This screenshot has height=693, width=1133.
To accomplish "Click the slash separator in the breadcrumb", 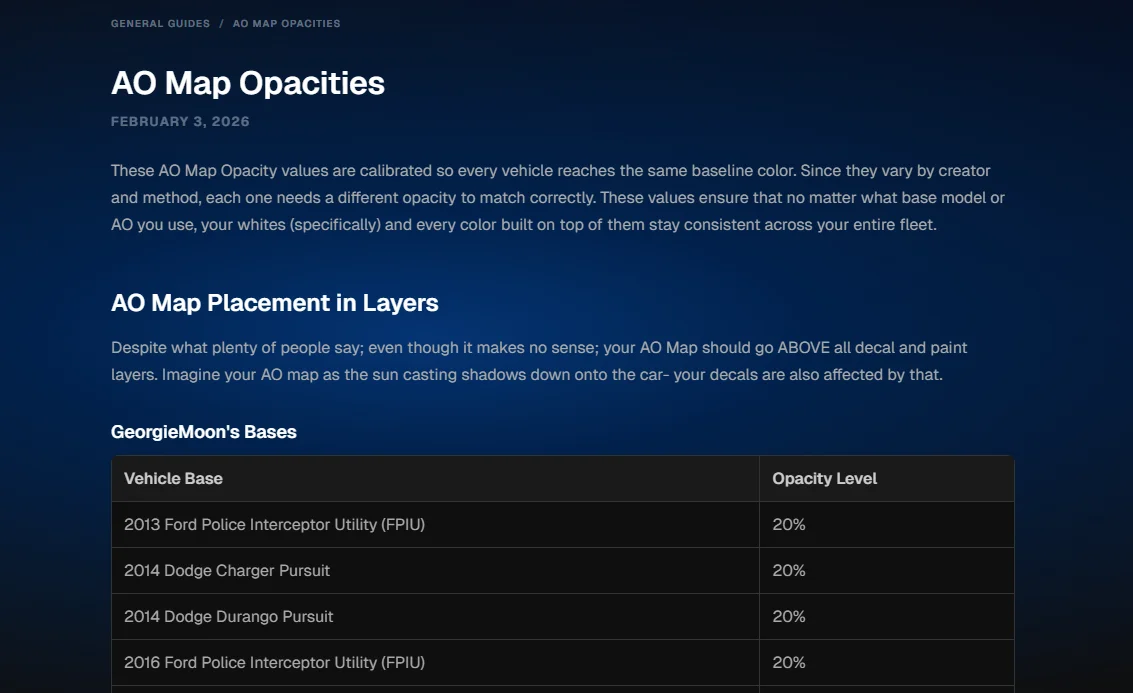I will 221,23.
